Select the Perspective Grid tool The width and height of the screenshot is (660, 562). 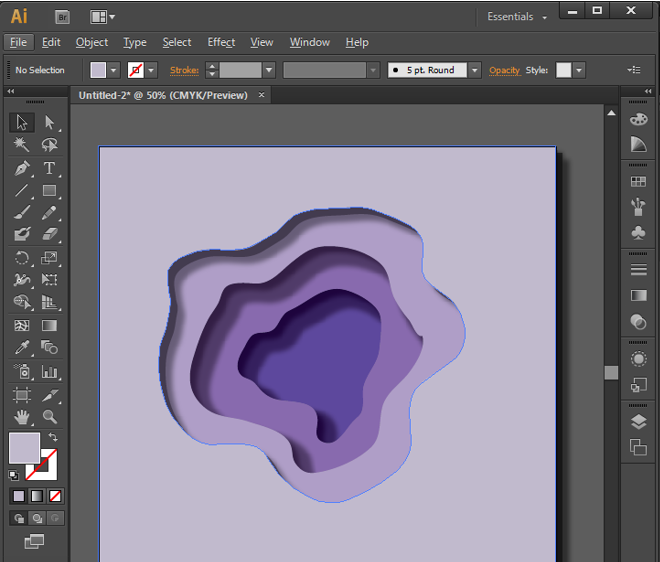pos(50,302)
